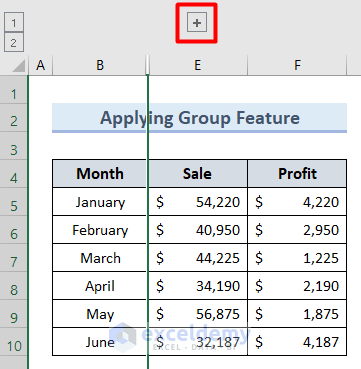The width and height of the screenshot is (361, 369).
Task: Expand the grouped columns with plus button
Action: 197,23
